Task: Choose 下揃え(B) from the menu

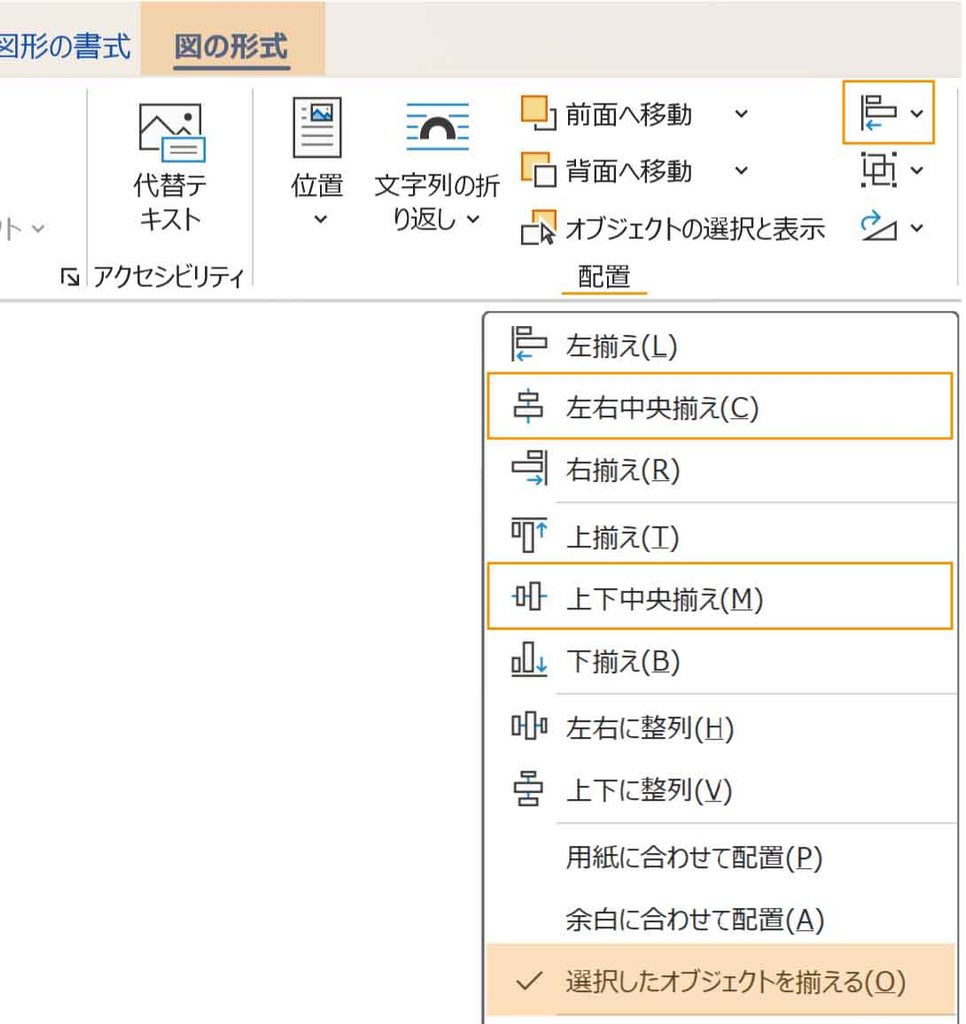Action: click(x=720, y=660)
